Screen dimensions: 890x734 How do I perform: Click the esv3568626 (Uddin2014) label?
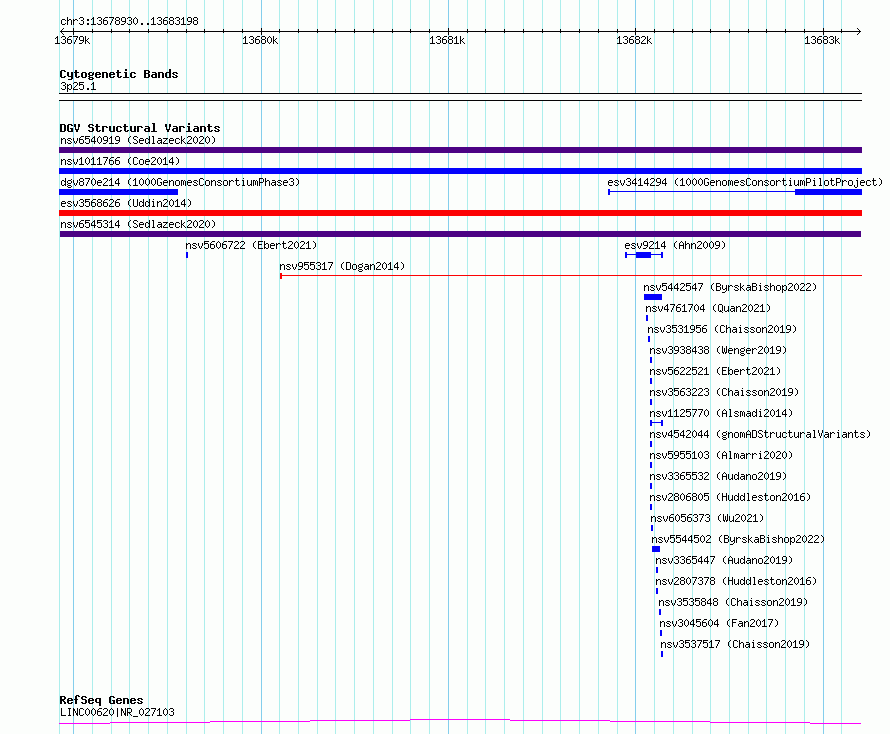coord(126,203)
